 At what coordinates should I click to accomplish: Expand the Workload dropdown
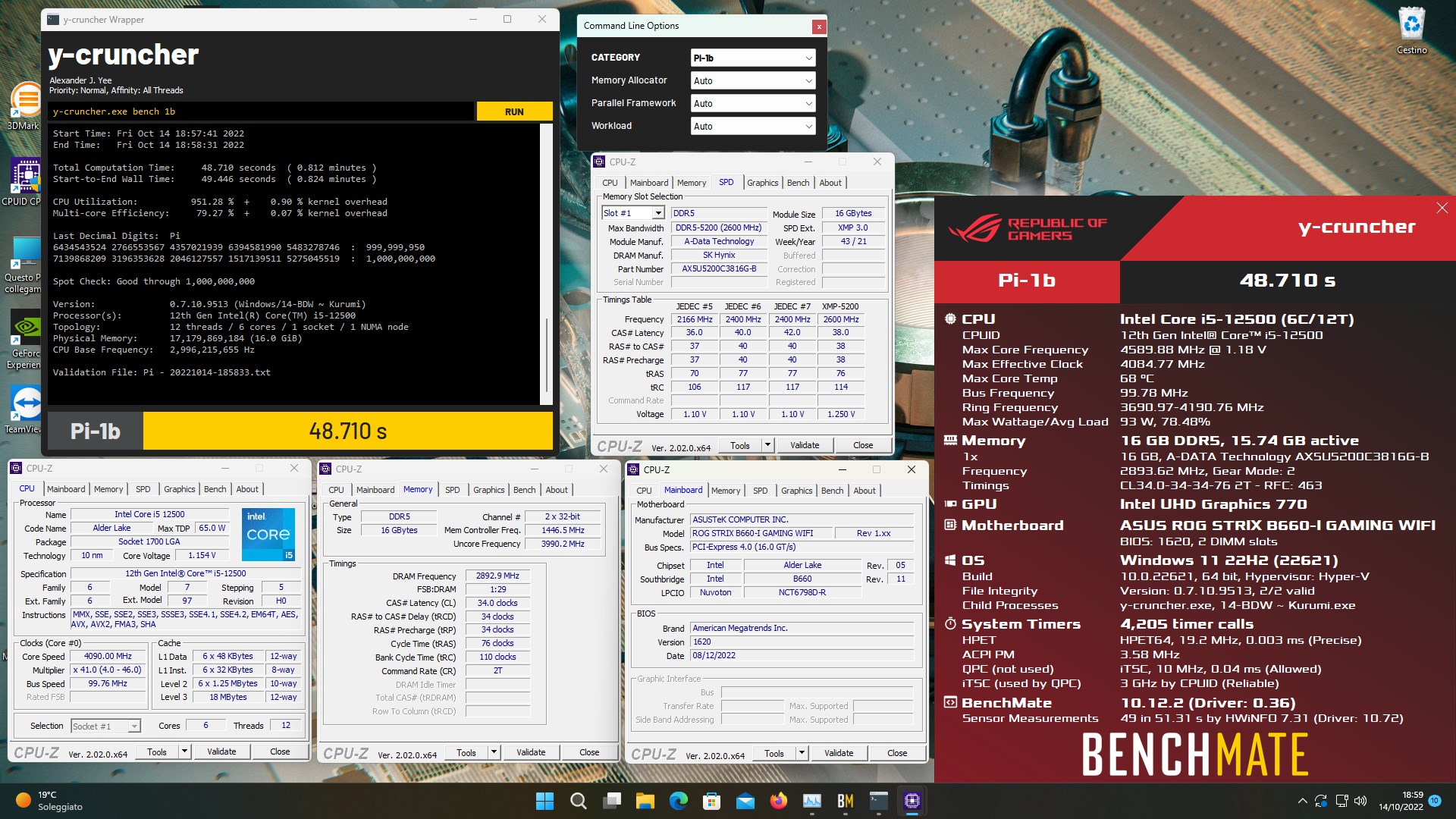(753, 126)
